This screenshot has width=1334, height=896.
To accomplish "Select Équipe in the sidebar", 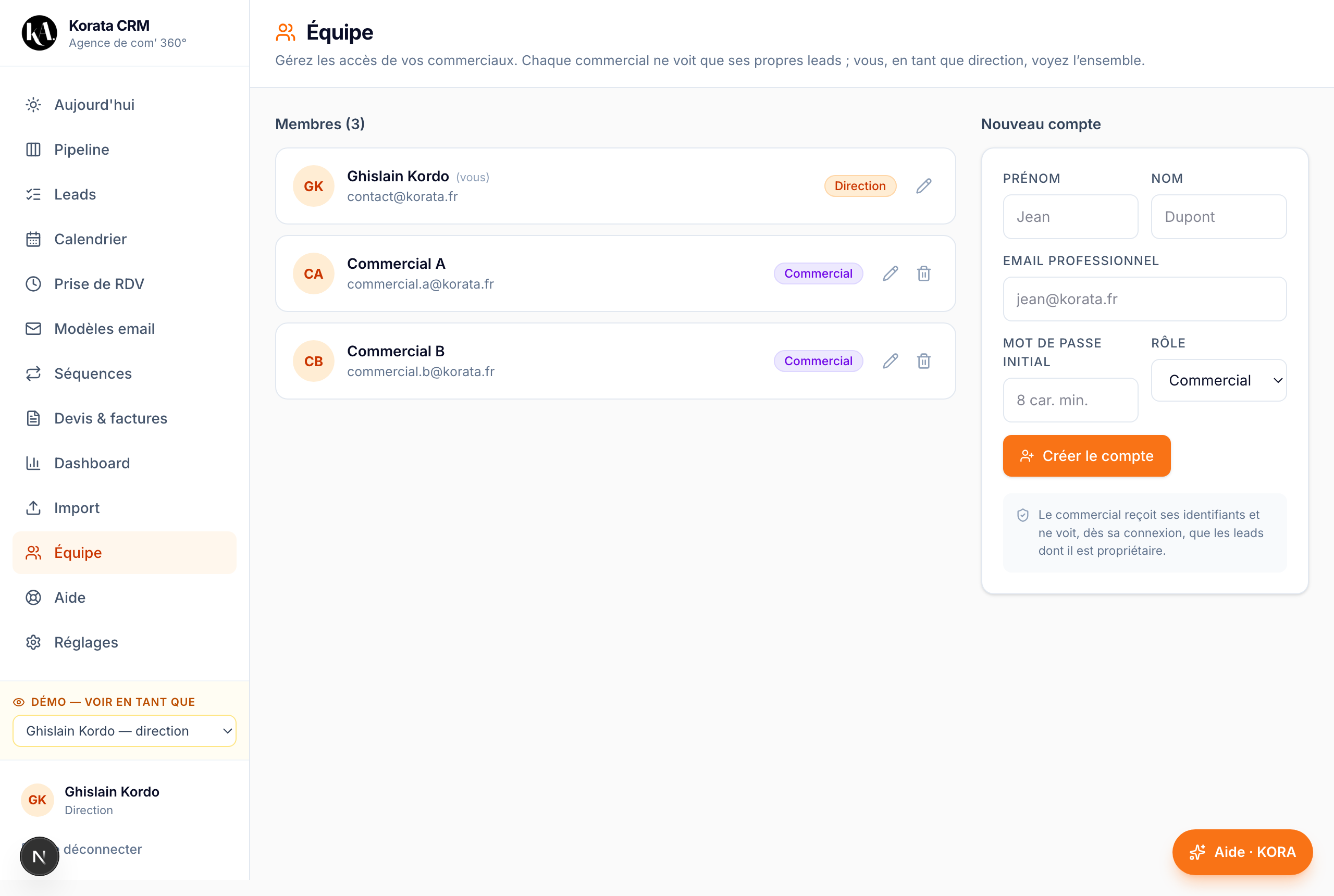I will coord(124,553).
